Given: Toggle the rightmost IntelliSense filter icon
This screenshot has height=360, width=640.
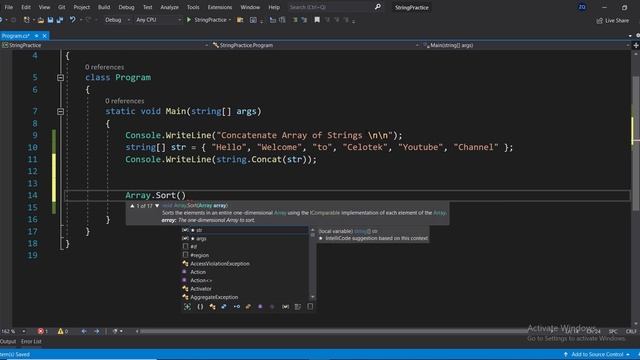Looking at the screenshot, I should 310,307.
